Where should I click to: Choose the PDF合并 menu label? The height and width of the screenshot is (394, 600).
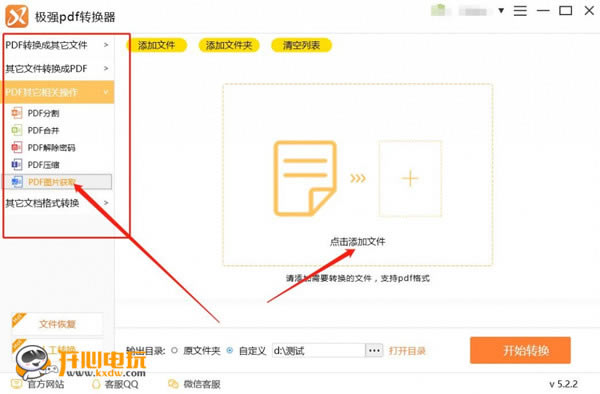pos(43,130)
